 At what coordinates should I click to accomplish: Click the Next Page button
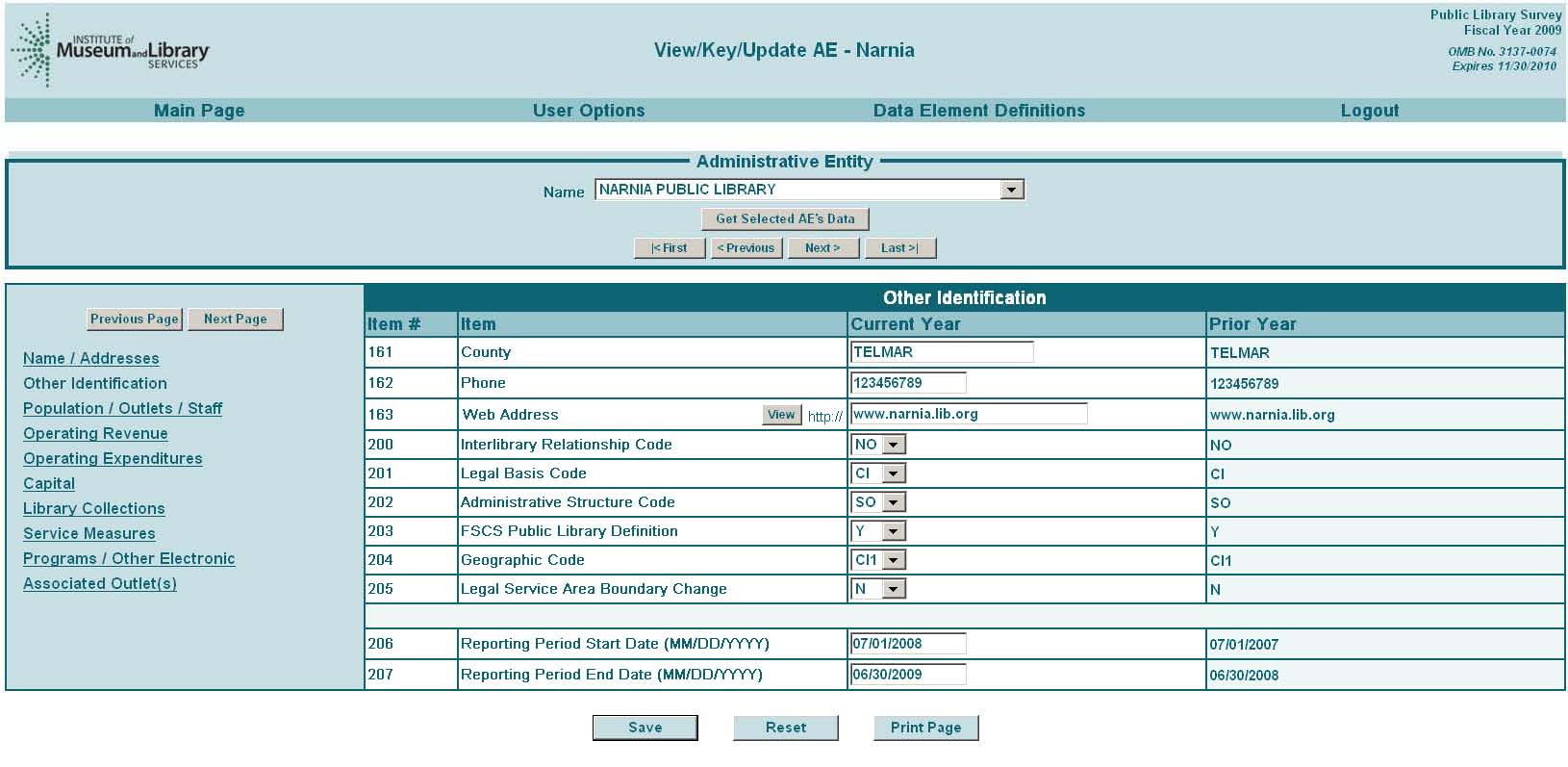(x=236, y=320)
